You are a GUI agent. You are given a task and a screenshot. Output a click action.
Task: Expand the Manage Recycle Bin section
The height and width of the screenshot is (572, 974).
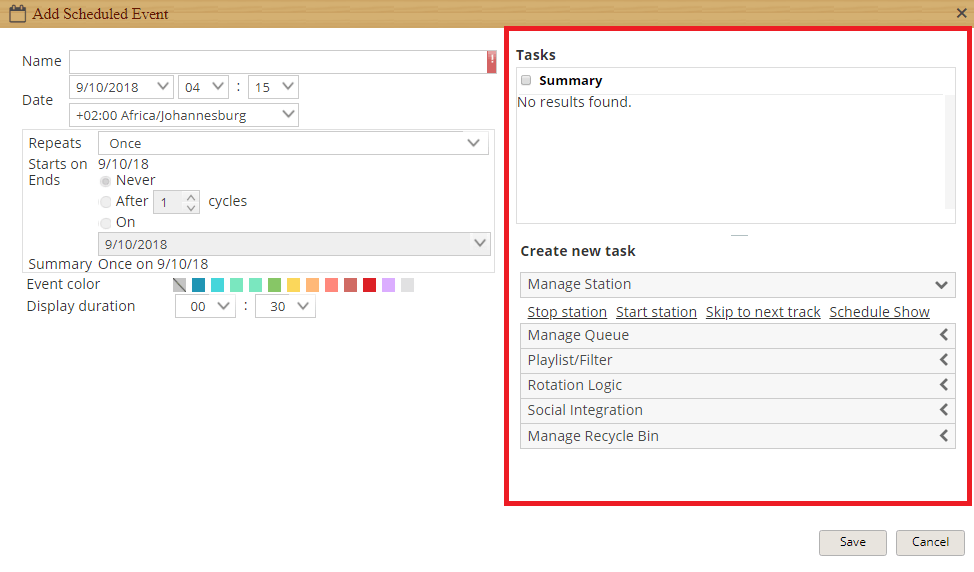pos(737,436)
